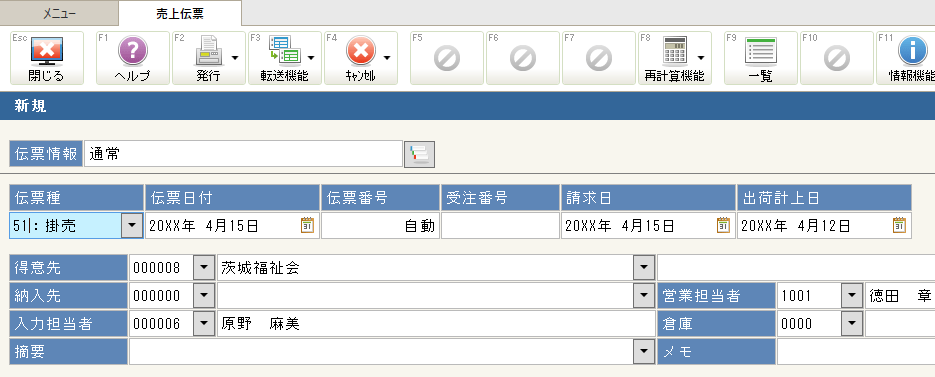Open the 納入先 name dropdown arrow
The image size is (935, 377).
pos(644,295)
